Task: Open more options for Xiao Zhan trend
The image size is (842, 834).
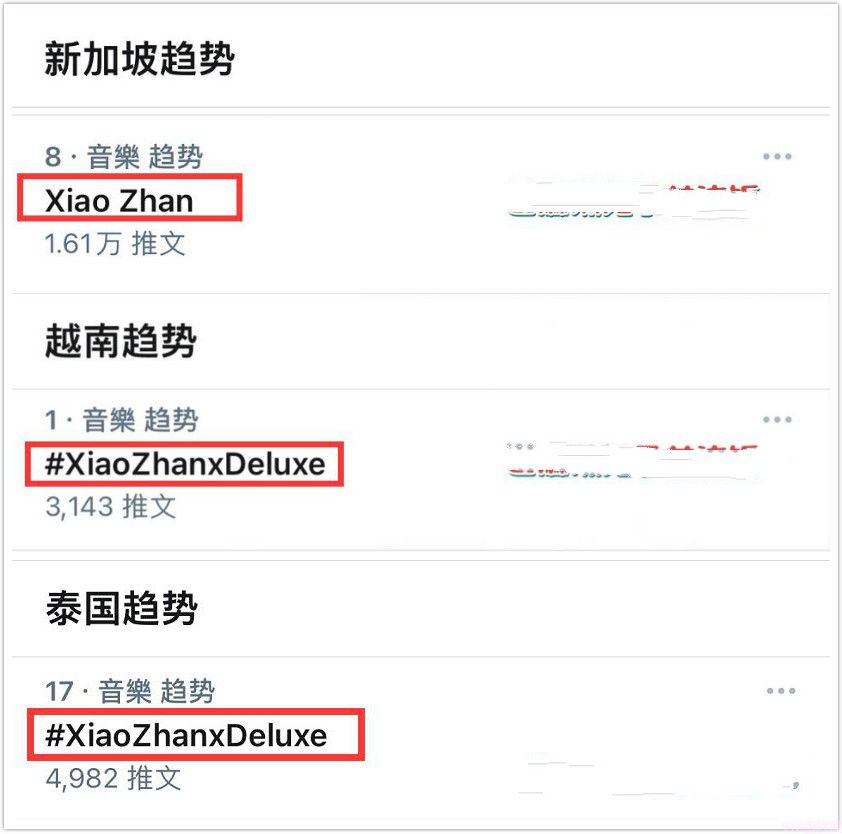Action: [777, 156]
